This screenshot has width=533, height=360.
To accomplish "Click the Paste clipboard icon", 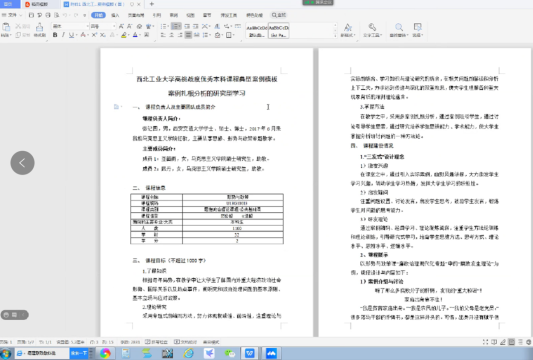I will (x=6, y=27).
